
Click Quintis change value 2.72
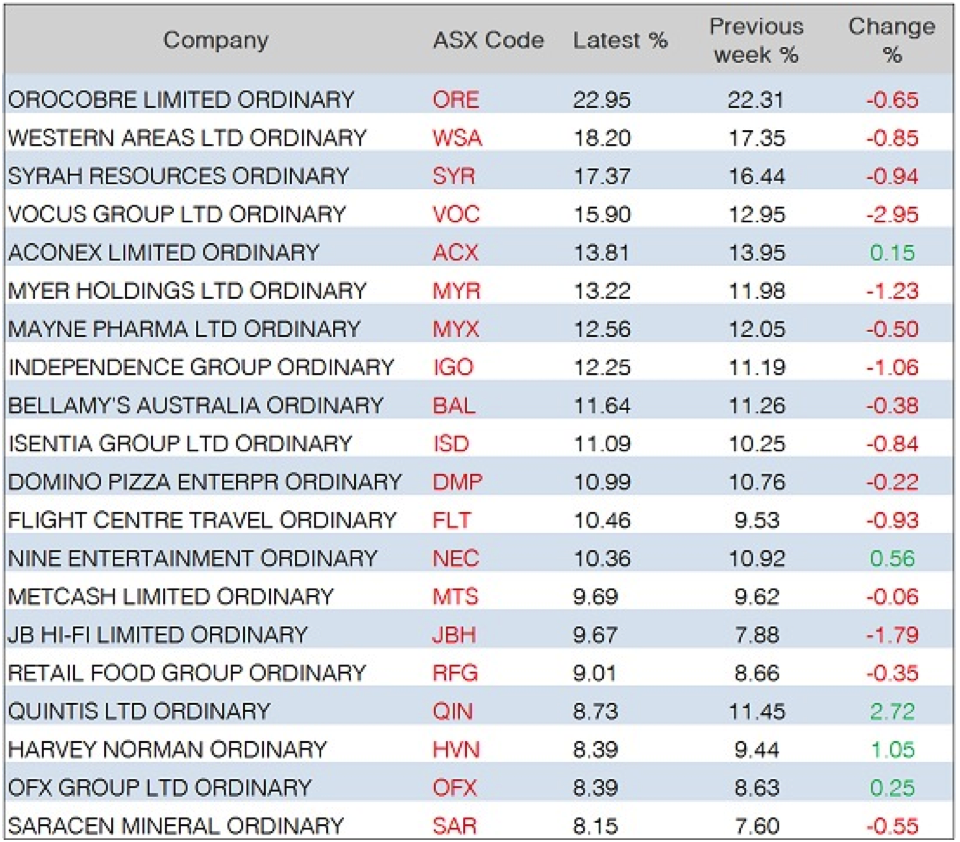coord(891,711)
